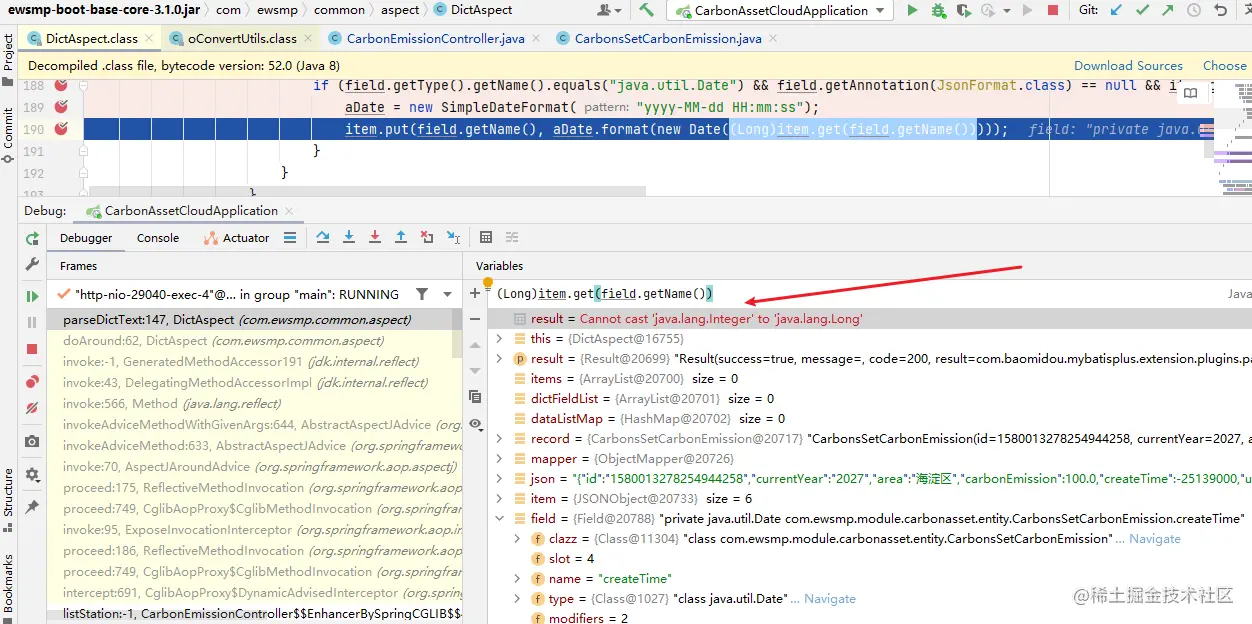Toggle the breakpoint on line 188
This screenshot has height=624, width=1252.
pos(61,85)
